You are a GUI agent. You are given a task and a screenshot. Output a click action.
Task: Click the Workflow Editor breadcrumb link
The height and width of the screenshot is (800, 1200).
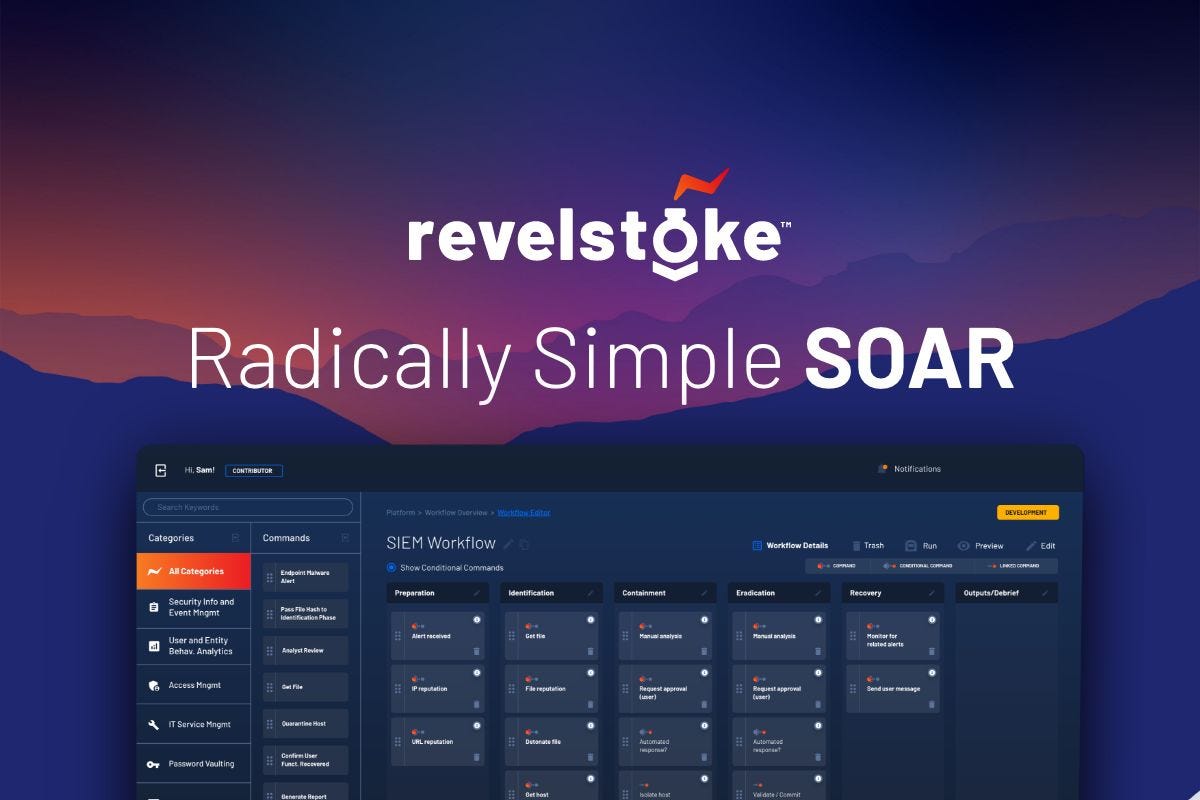tap(524, 513)
